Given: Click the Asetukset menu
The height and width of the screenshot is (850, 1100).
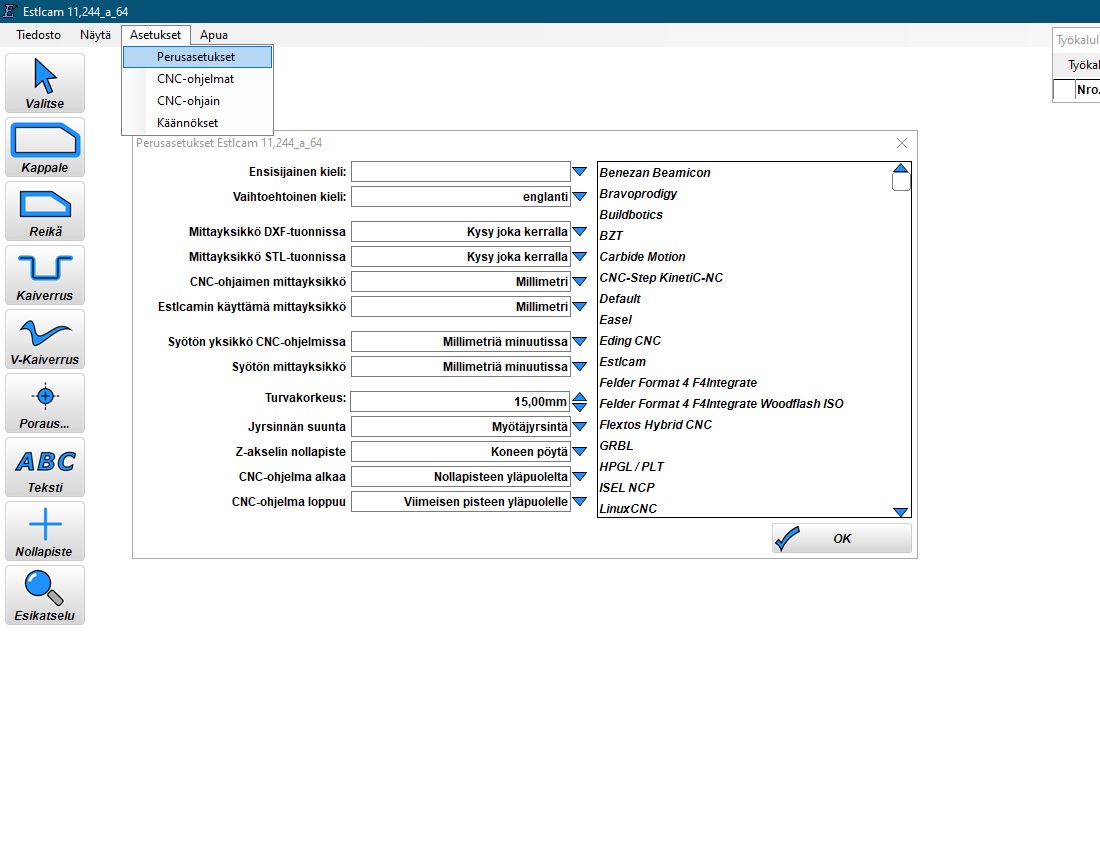Looking at the screenshot, I should click(155, 35).
